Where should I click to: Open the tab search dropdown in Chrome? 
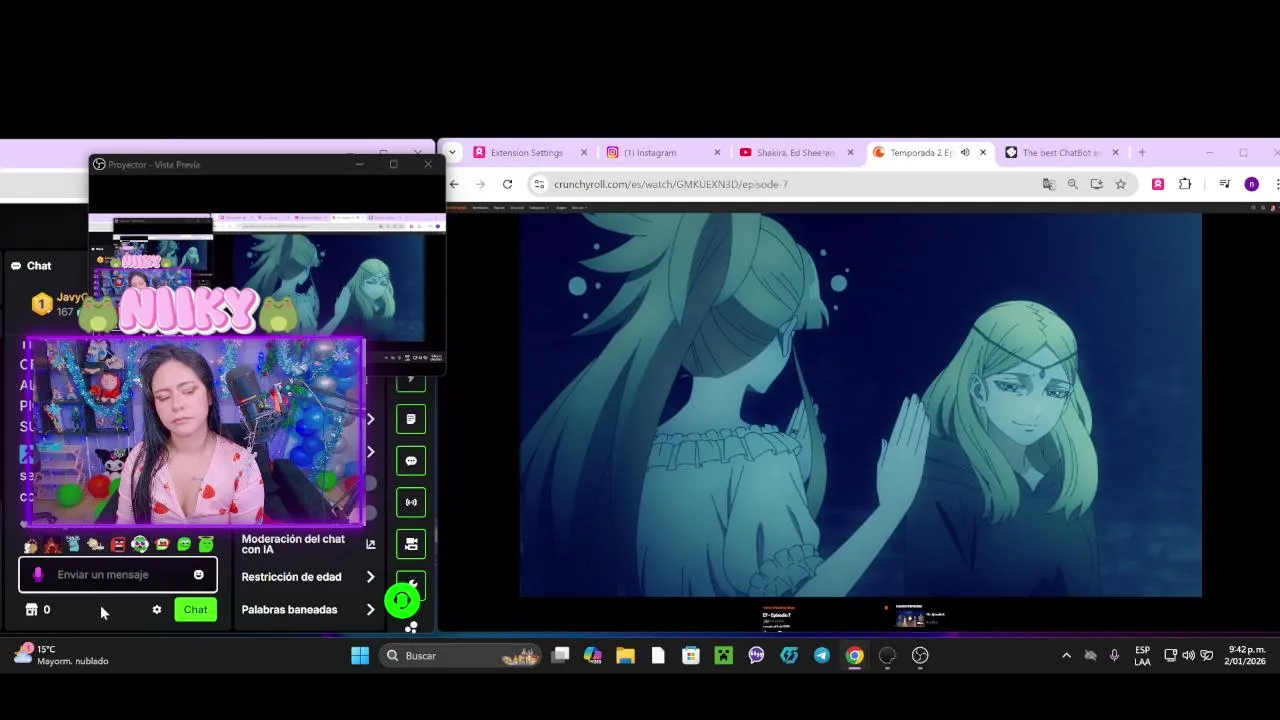pos(452,153)
